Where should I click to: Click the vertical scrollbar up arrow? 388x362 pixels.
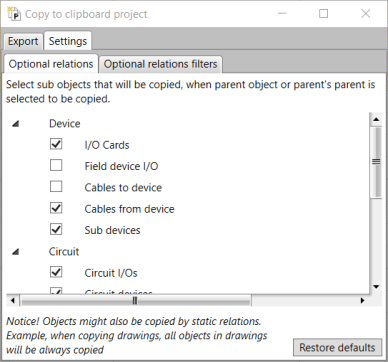[376, 119]
